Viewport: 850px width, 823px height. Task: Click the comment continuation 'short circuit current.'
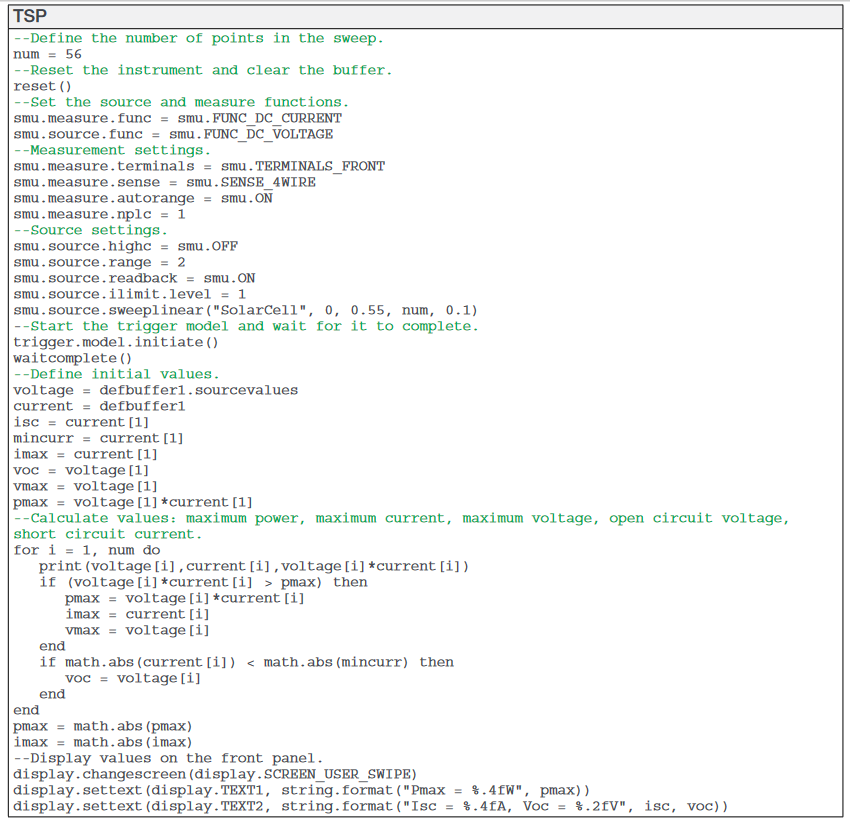tap(107, 535)
